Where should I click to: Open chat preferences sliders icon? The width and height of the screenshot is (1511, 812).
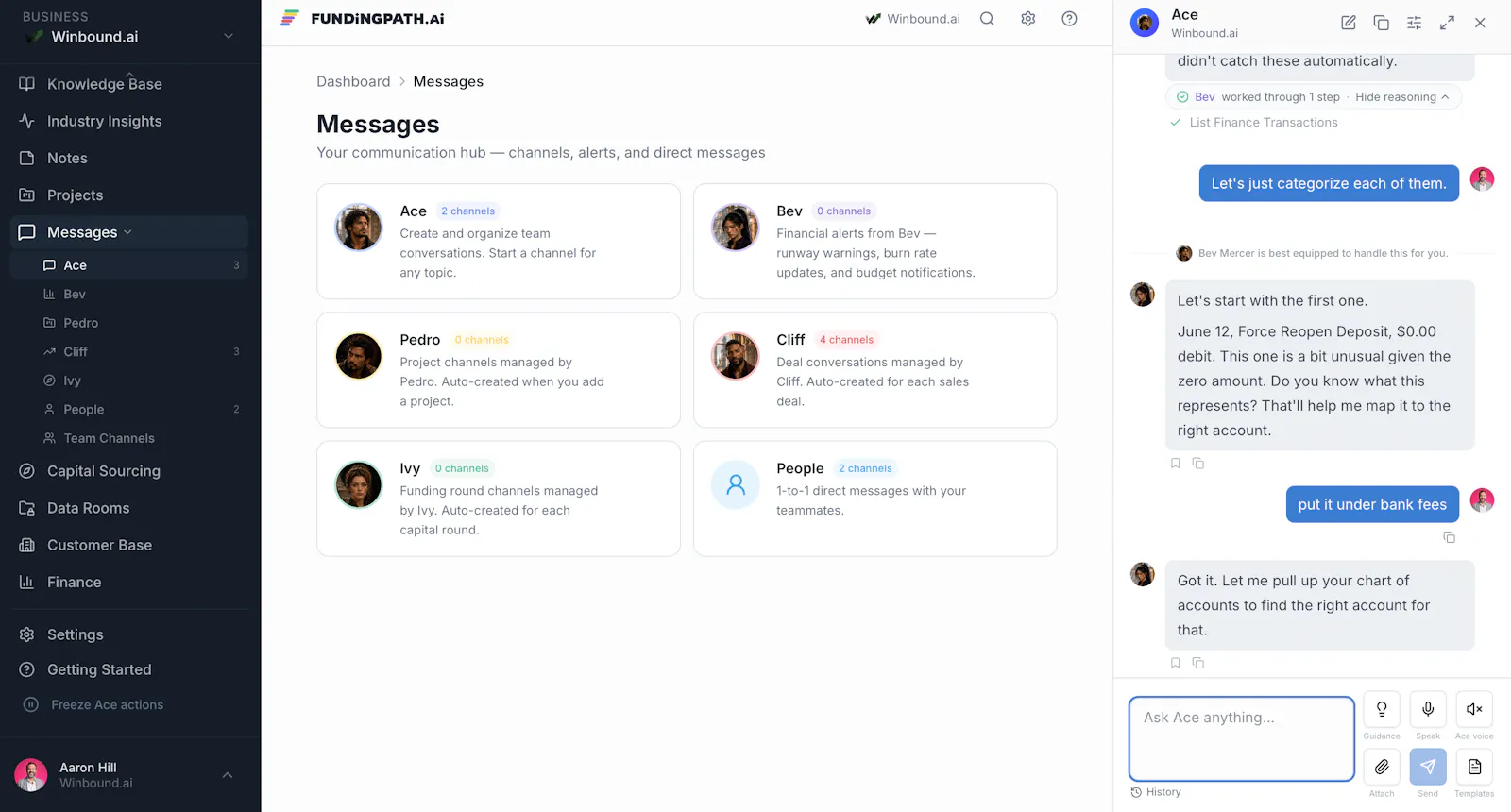1414,23
